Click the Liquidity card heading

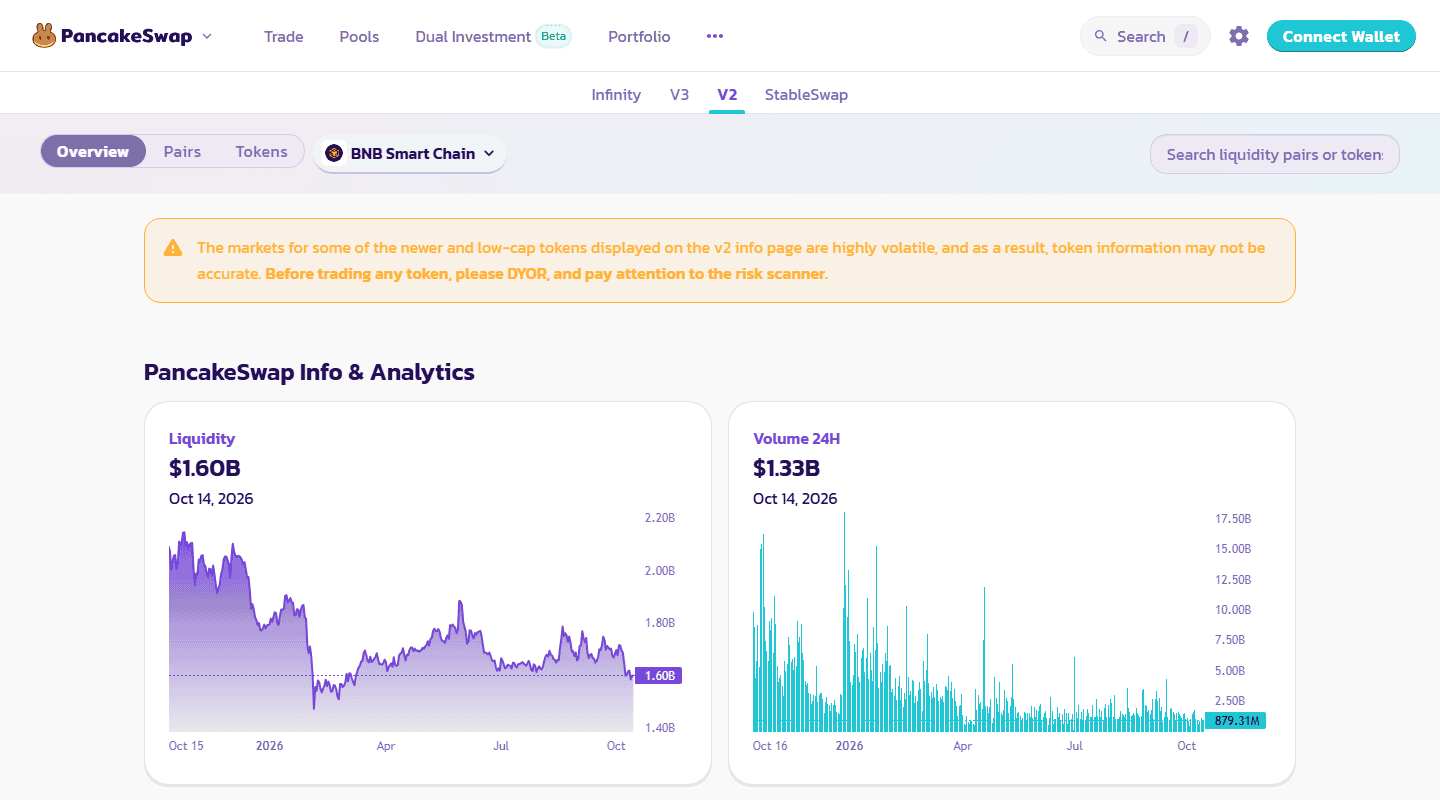[x=202, y=438]
